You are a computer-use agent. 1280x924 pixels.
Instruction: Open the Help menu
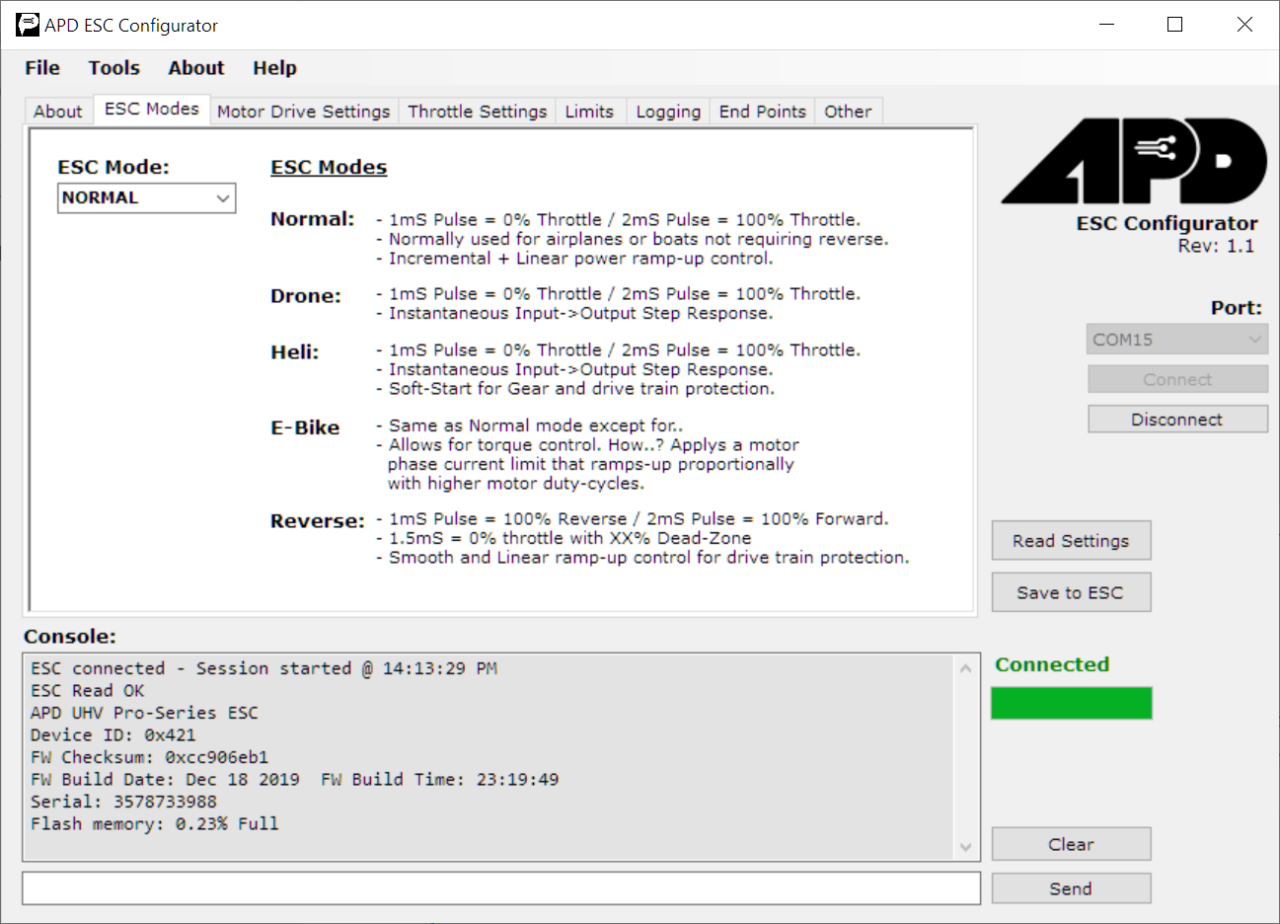tap(274, 67)
